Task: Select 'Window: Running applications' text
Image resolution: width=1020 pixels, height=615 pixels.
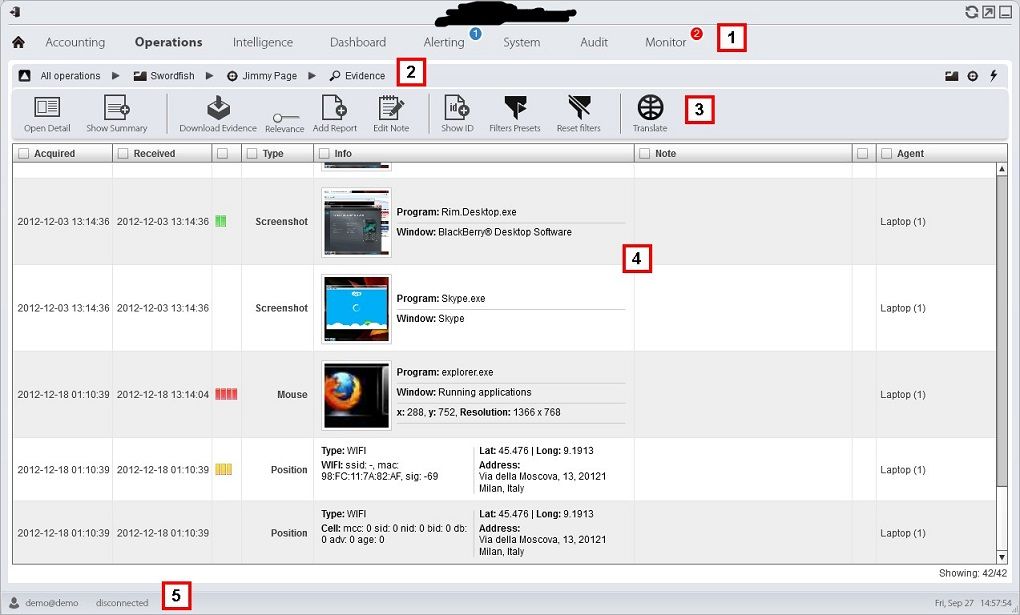Action: [464, 392]
